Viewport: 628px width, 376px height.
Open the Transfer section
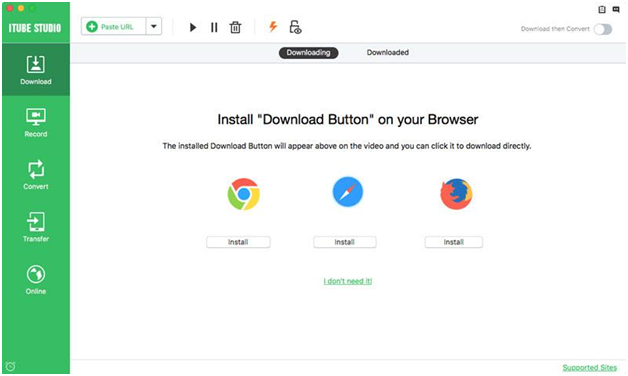click(x=36, y=227)
